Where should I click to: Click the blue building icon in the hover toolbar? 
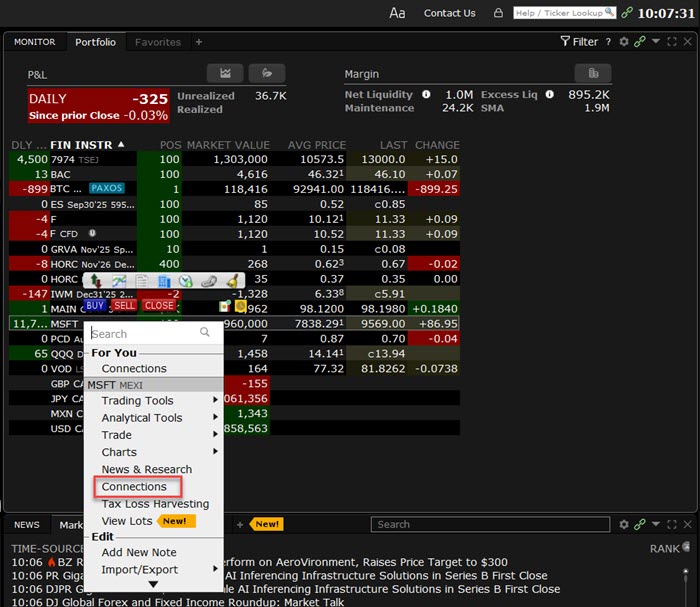pyautogui.click(x=164, y=281)
